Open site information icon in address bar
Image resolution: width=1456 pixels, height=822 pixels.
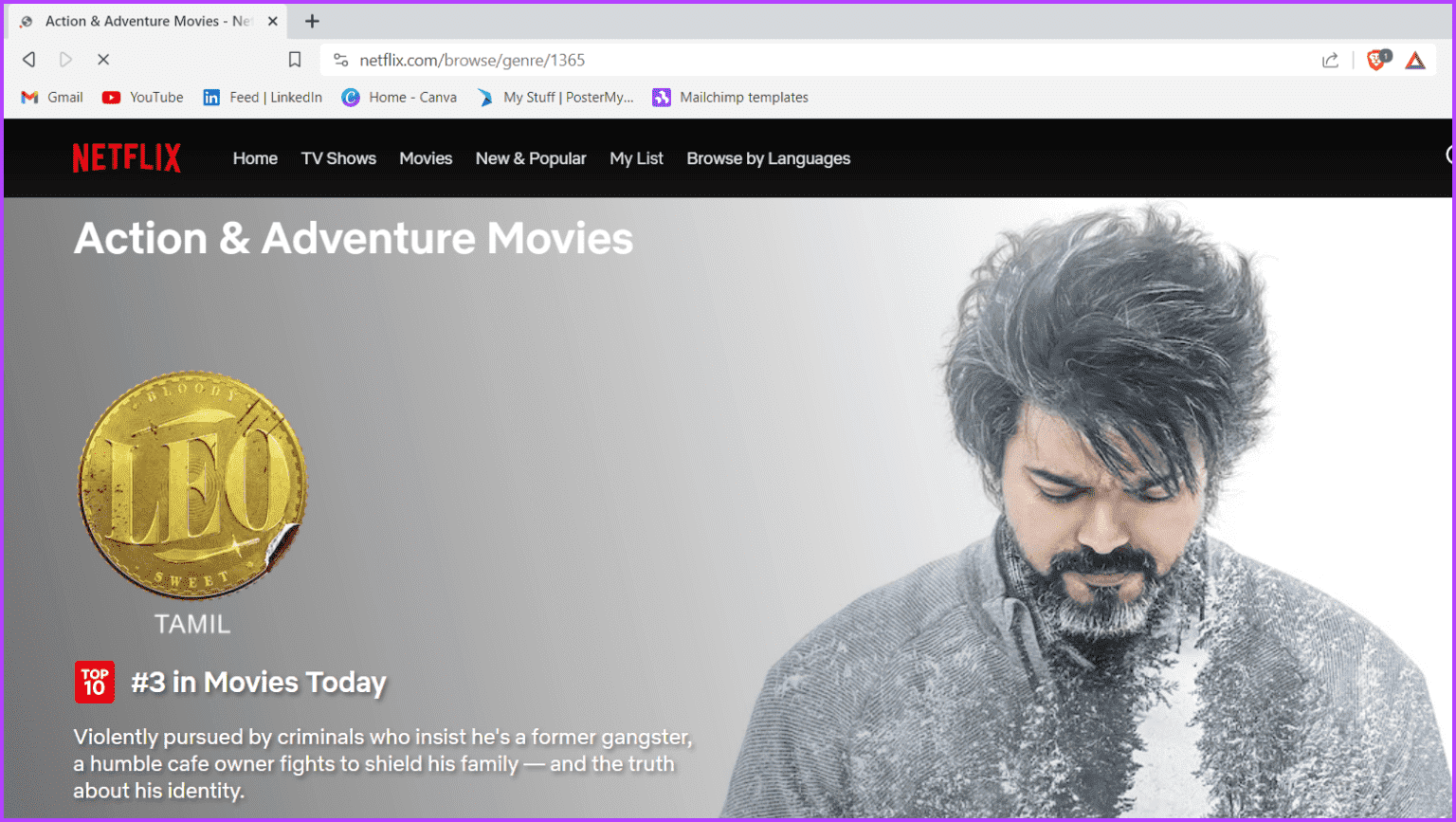[340, 60]
